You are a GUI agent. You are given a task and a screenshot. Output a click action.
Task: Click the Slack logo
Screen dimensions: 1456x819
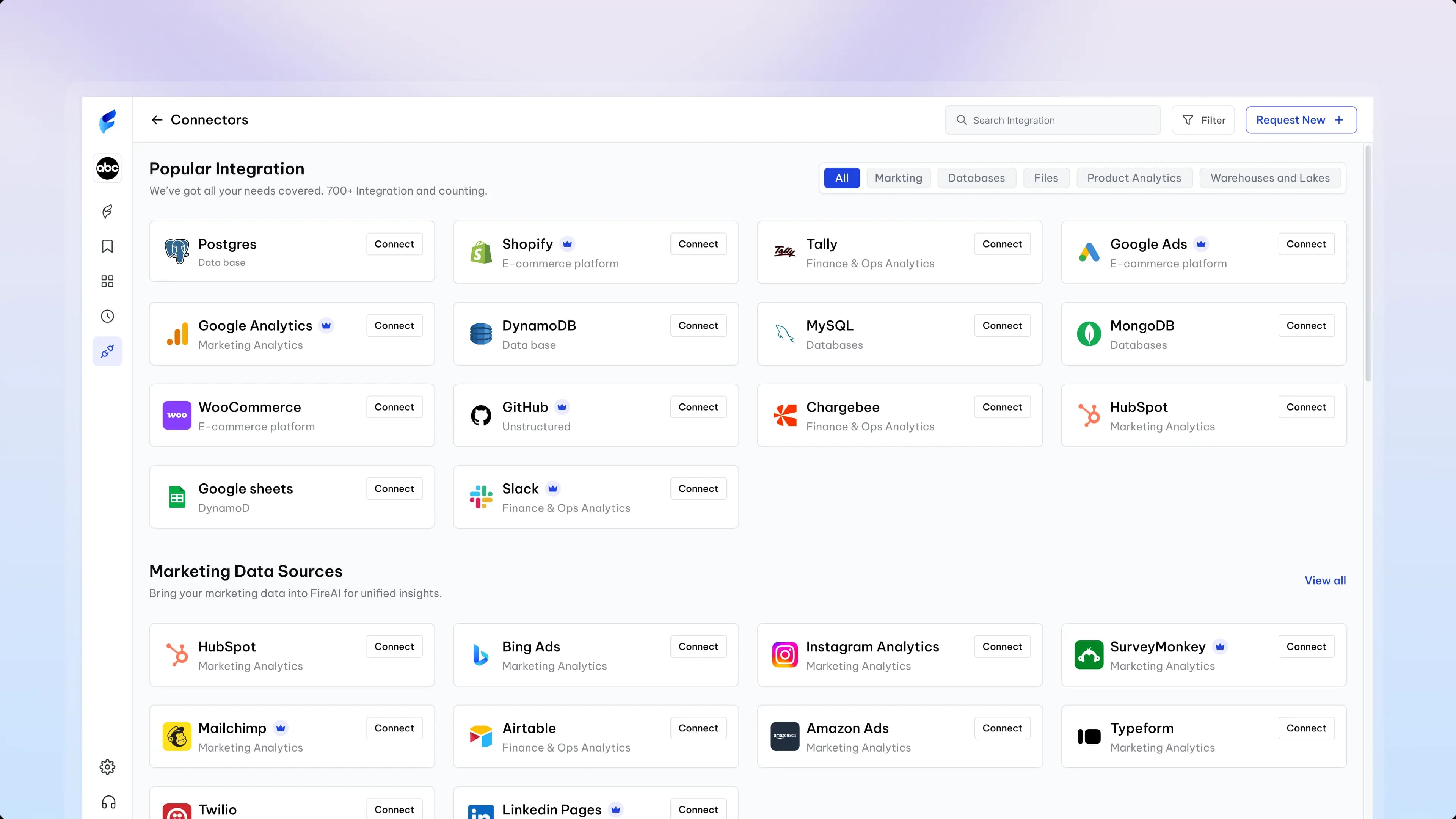481,497
